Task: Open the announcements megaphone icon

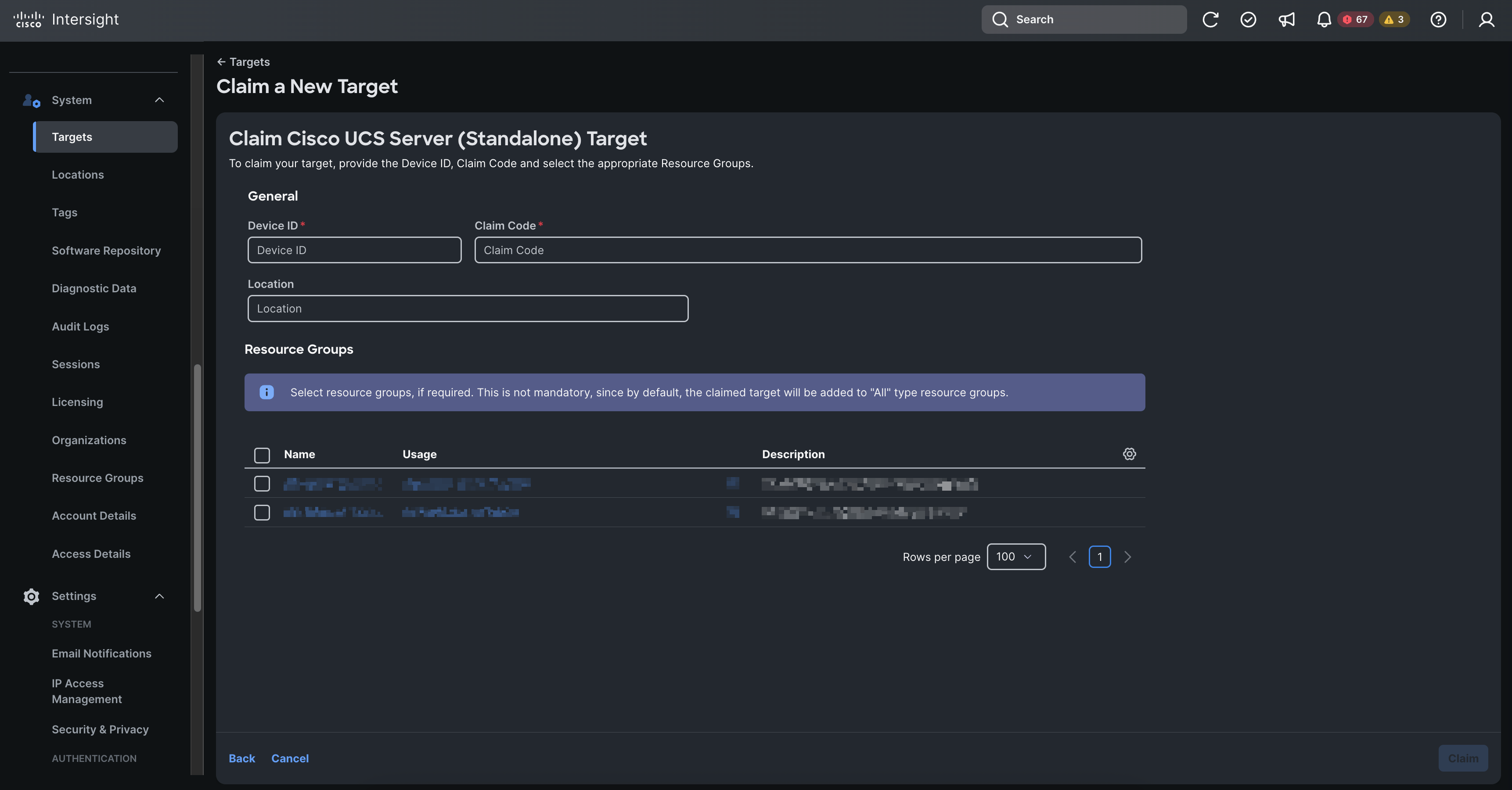Action: coord(1286,19)
